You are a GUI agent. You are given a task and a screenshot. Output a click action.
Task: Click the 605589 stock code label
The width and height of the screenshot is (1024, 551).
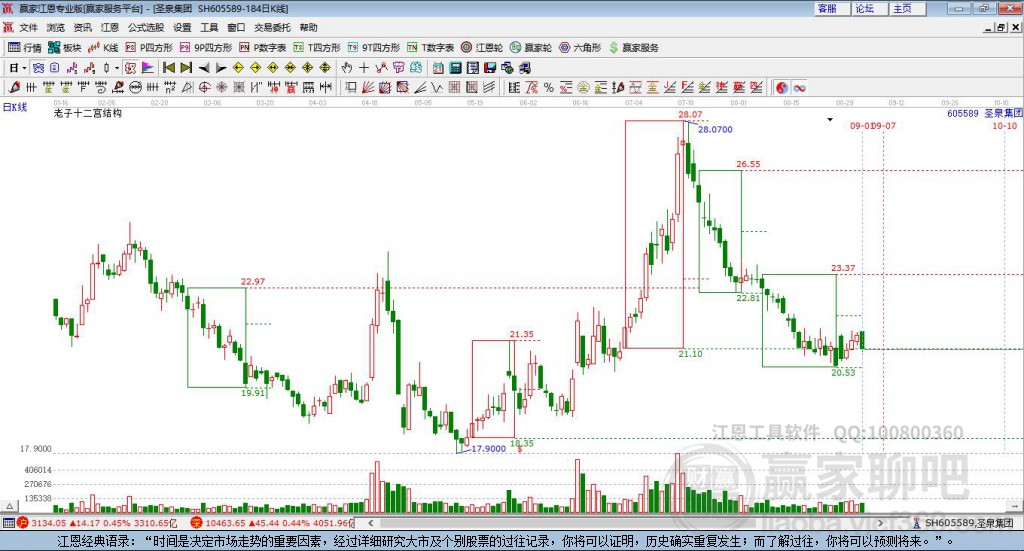[x=963, y=114]
